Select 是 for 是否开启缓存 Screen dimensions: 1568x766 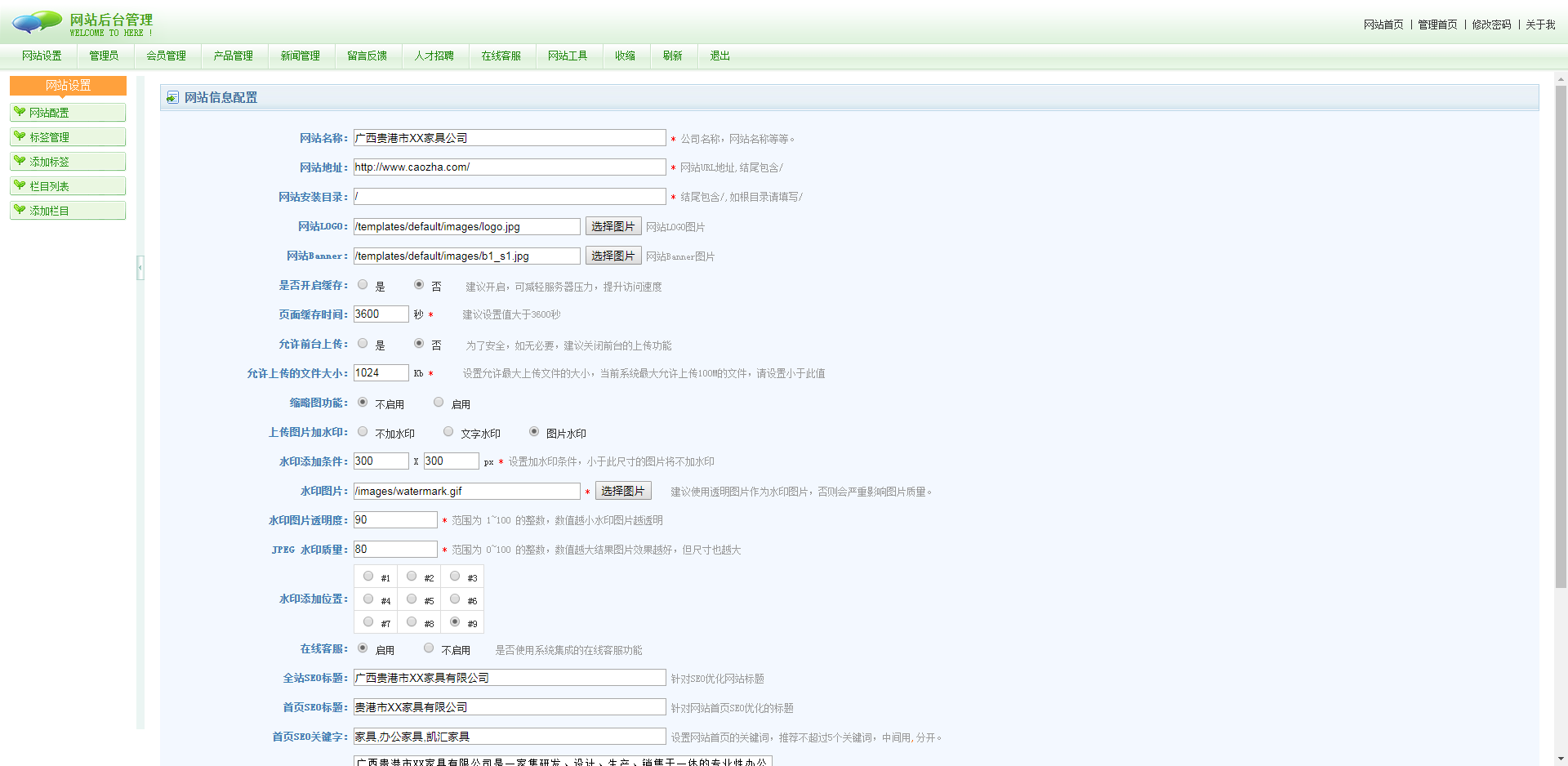(x=363, y=285)
